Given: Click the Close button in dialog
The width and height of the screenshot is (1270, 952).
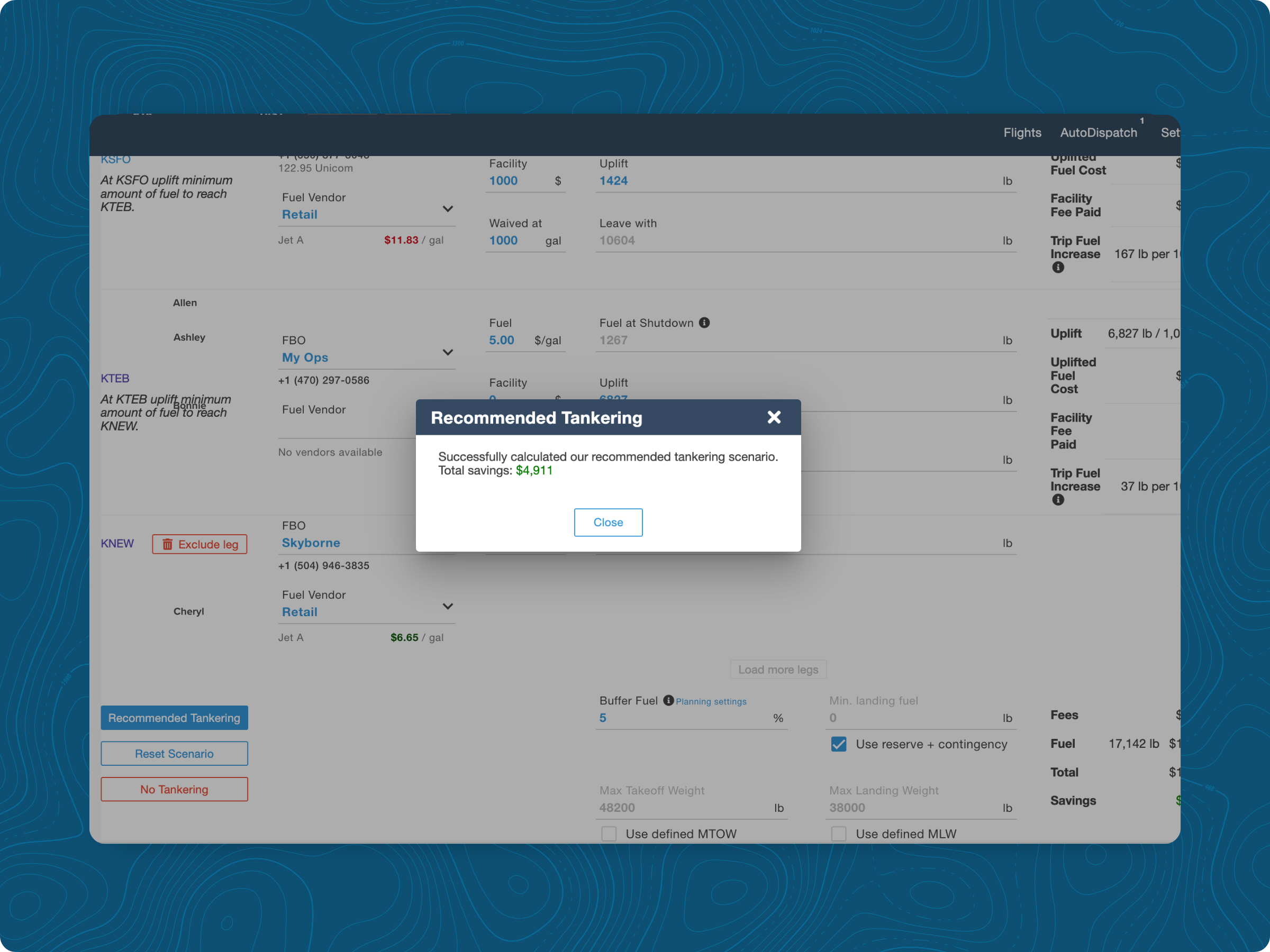Looking at the screenshot, I should pos(607,522).
